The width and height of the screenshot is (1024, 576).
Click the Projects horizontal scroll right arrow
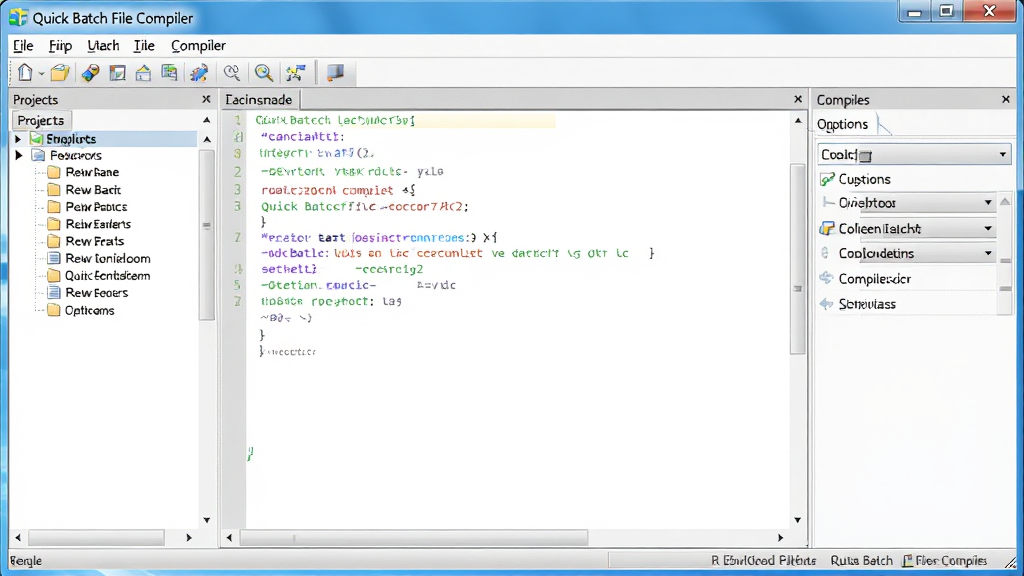coord(189,537)
